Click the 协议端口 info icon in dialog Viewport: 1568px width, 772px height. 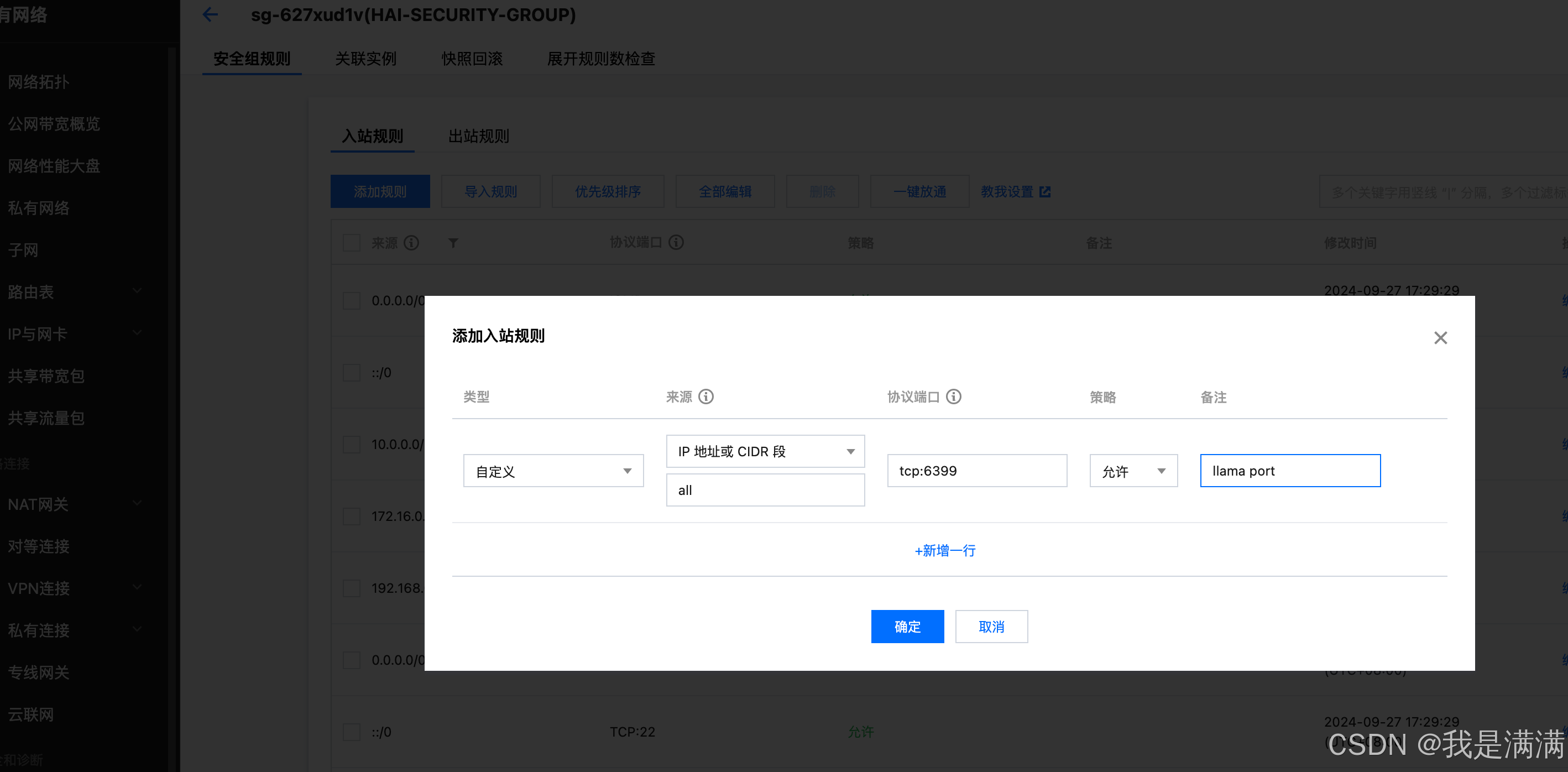coord(953,397)
